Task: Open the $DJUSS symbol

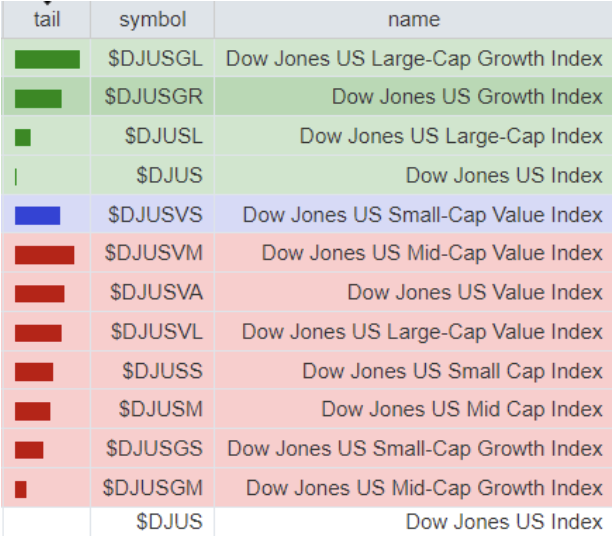Action: 162,371
